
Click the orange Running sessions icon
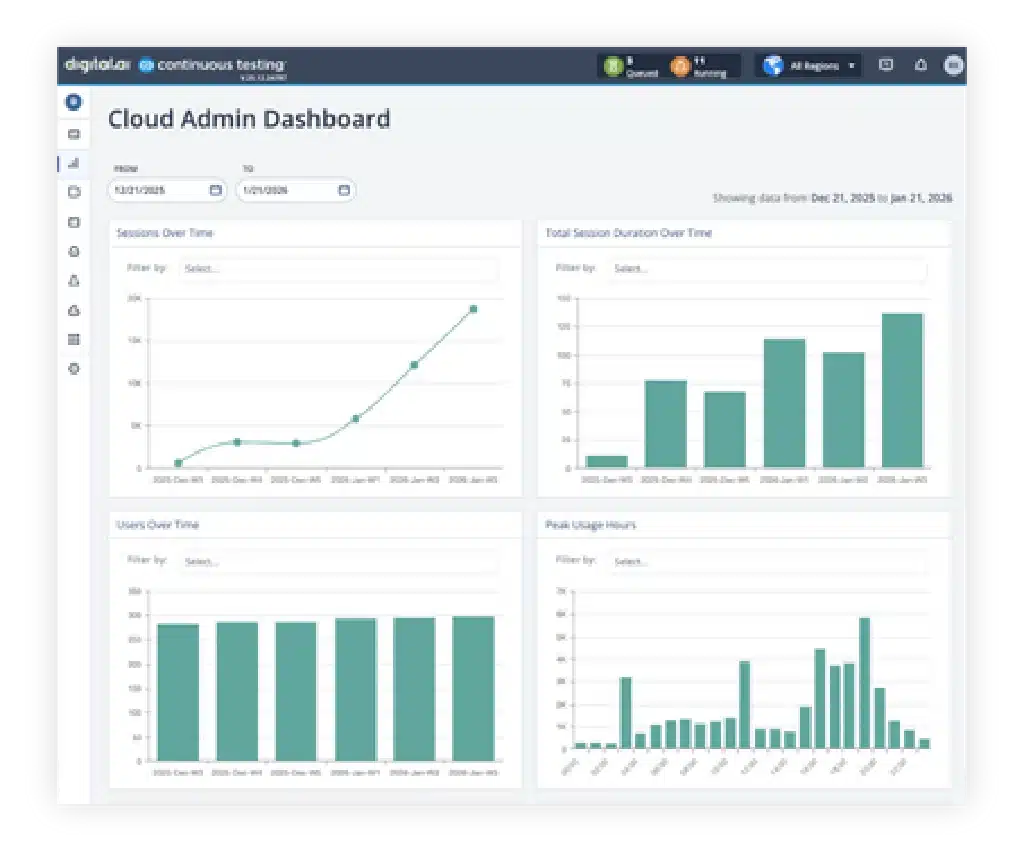(681, 66)
